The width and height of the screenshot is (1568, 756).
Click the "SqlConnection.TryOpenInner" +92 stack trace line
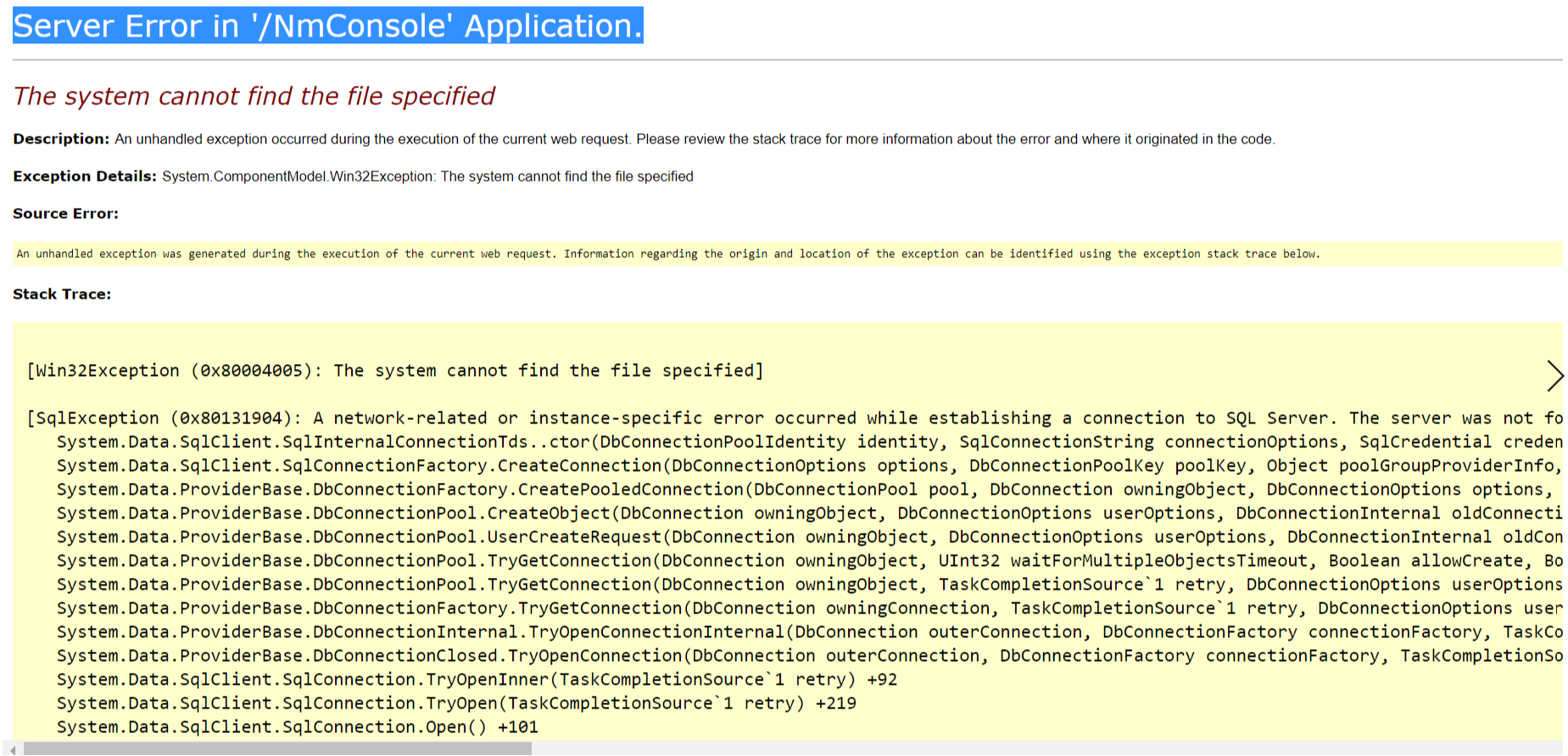pos(477,680)
